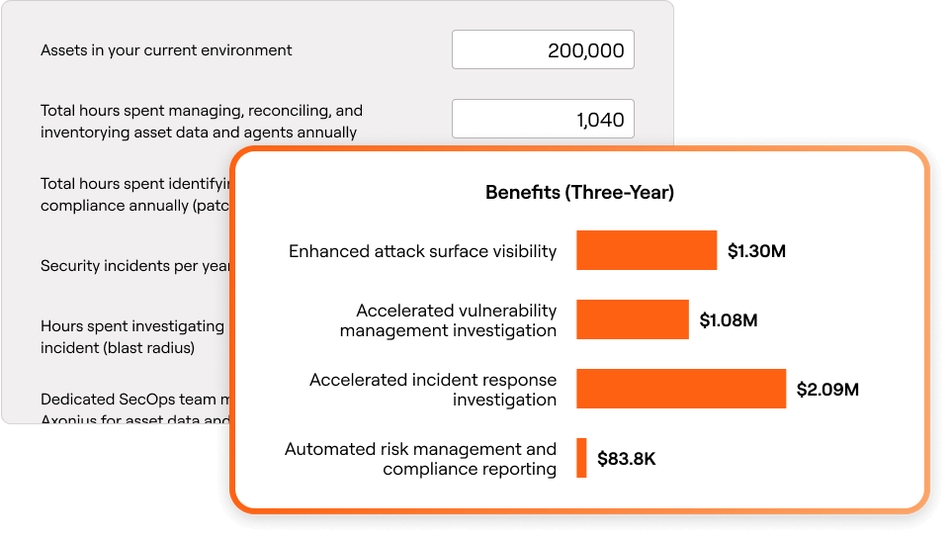
Task: Click the $1.08M value label
Action: click(x=728, y=320)
